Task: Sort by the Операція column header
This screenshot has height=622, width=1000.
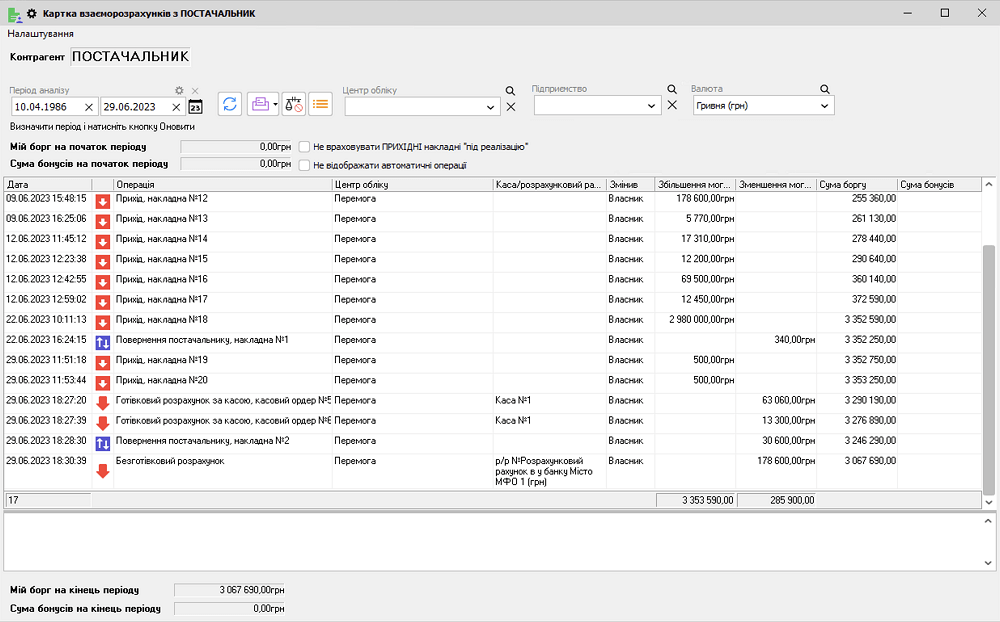Action: click(222, 185)
